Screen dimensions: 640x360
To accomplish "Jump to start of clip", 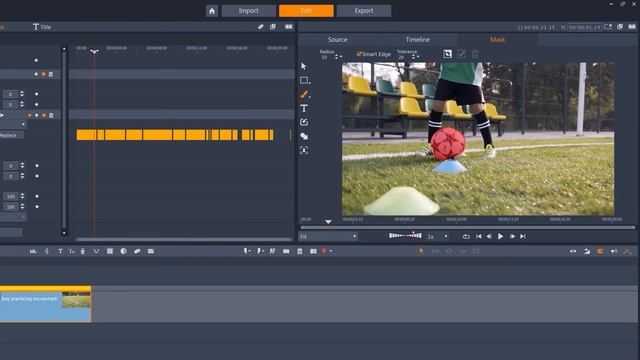I will (478, 236).
